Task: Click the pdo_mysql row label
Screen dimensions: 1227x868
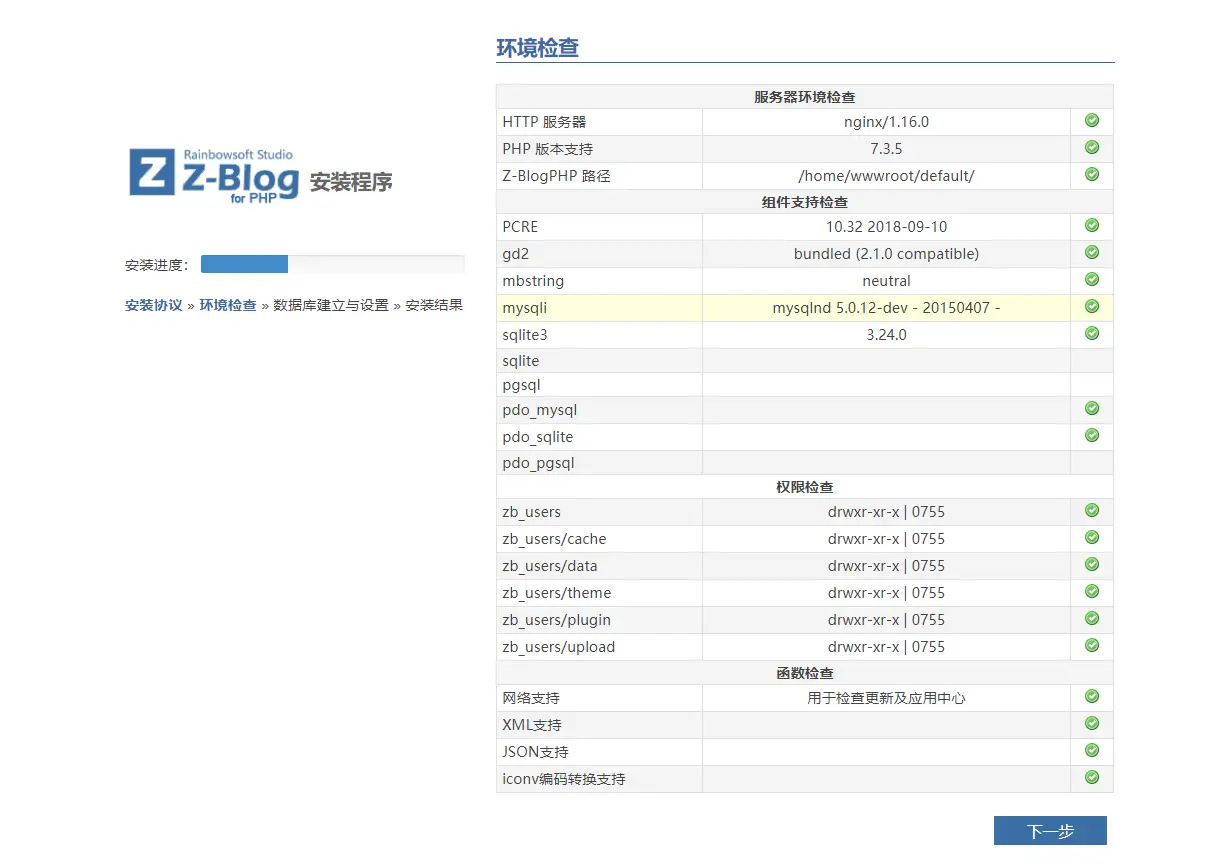Action: 540,410
